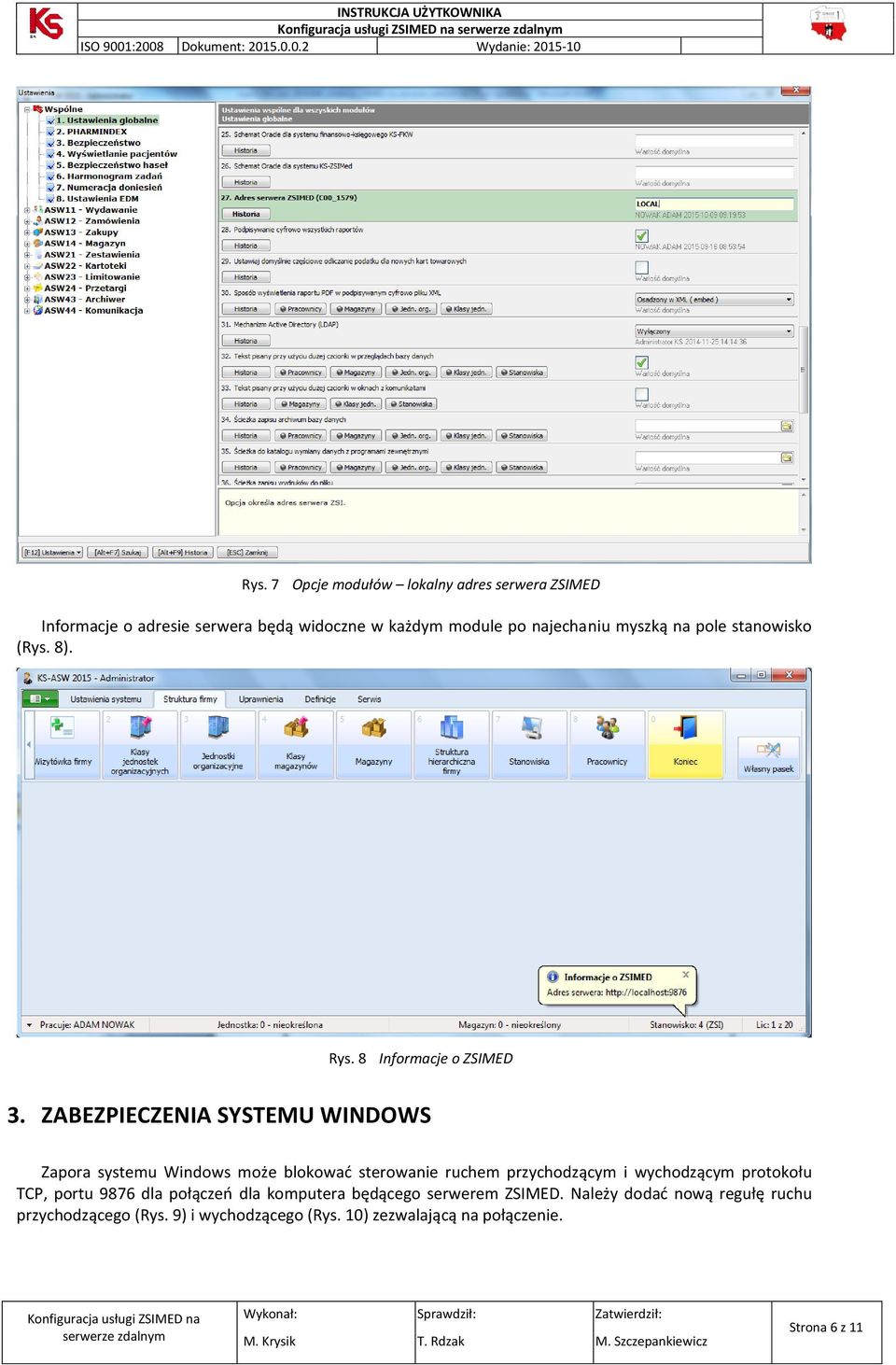Open Klasy magazynów icon
896x1365 pixels.
click(x=296, y=744)
